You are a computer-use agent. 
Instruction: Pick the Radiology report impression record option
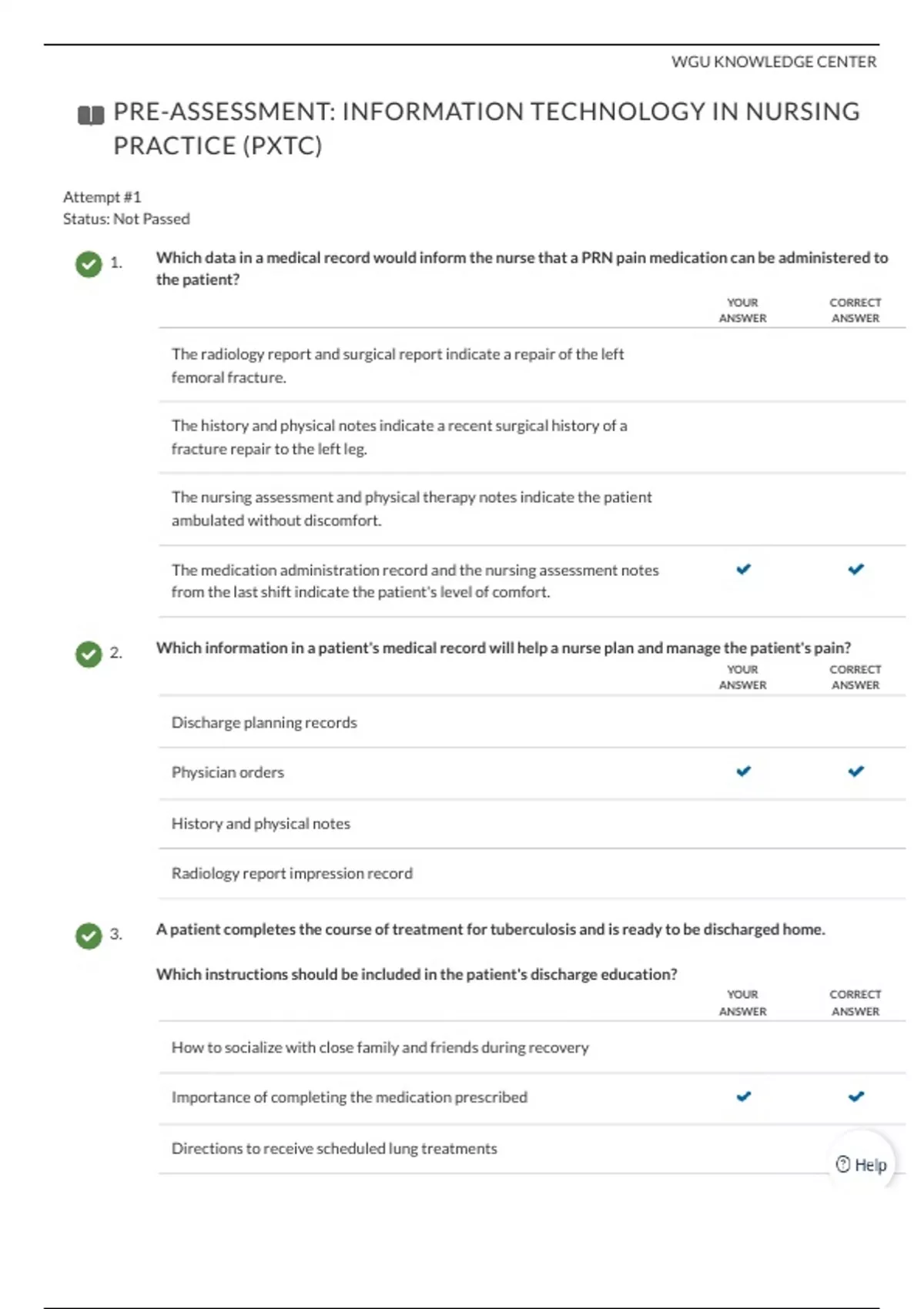pos(292,873)
